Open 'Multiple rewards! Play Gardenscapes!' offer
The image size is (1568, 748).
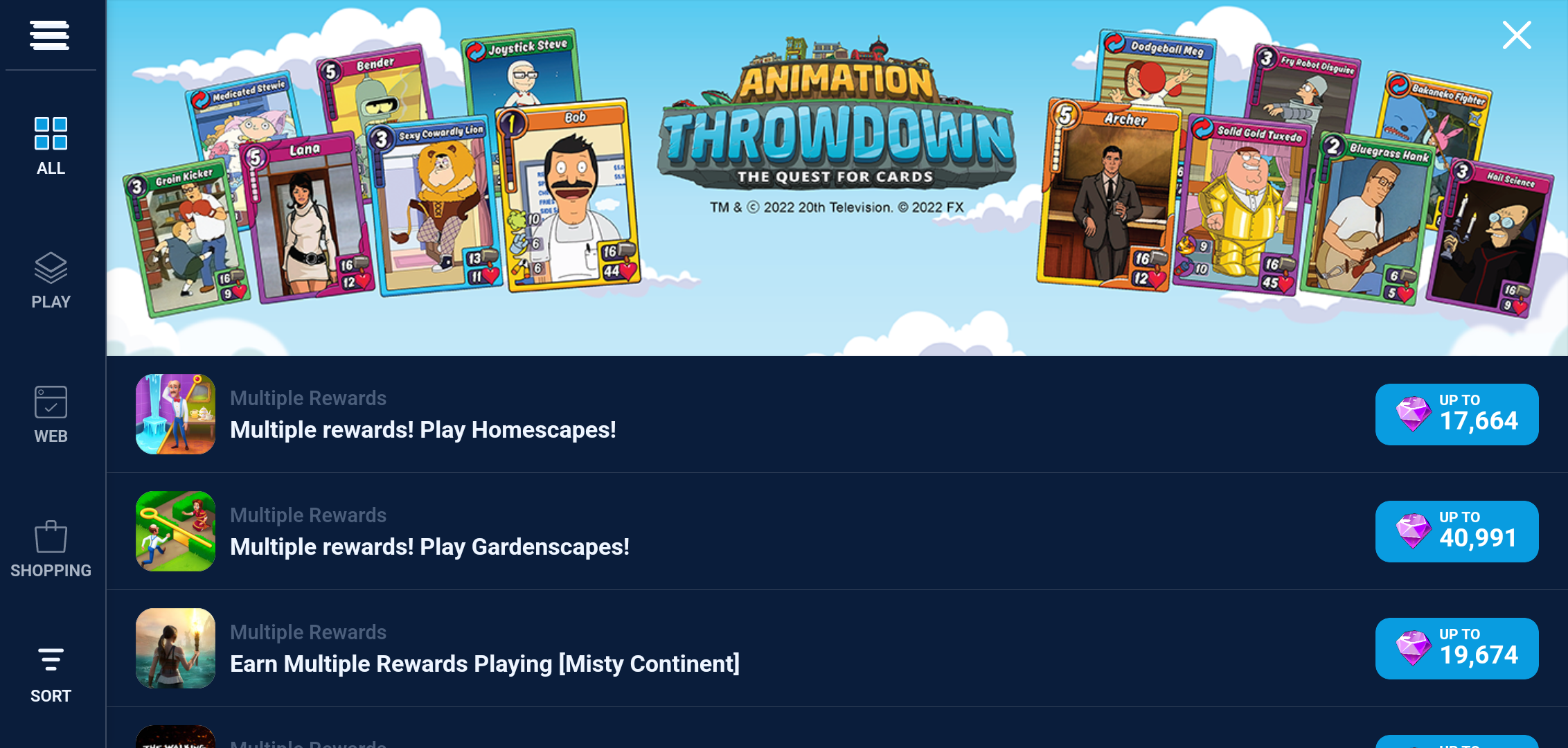pyautogui.click(x=429, y=547)
